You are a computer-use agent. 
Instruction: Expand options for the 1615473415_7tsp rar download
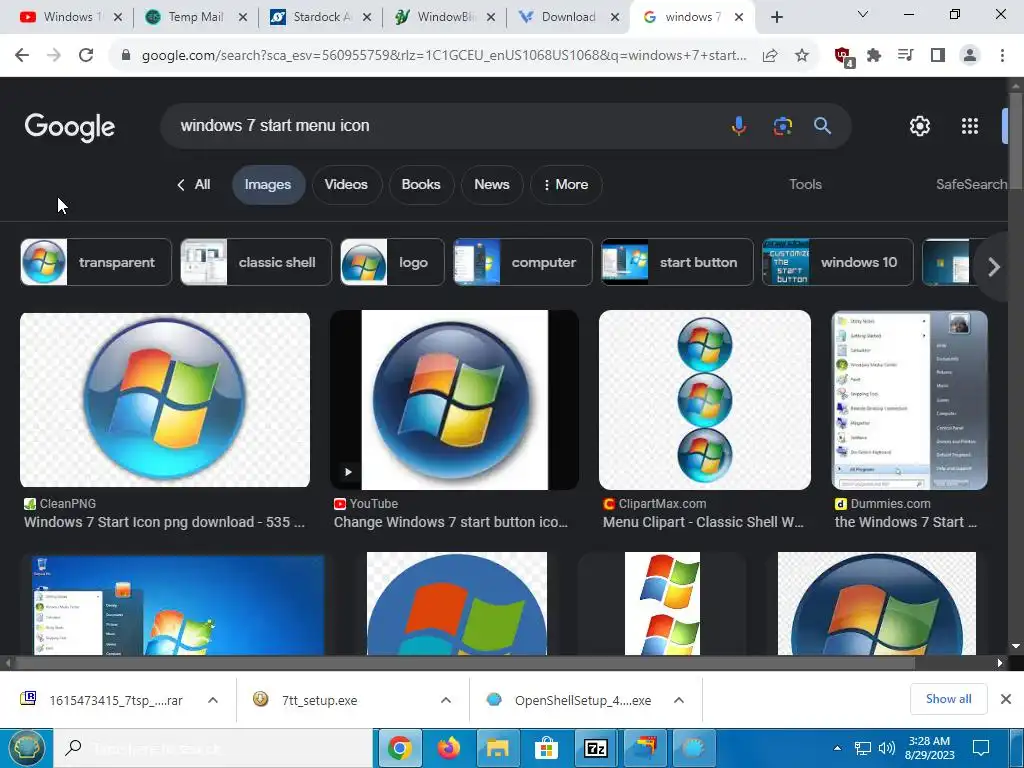click(213, 700)
